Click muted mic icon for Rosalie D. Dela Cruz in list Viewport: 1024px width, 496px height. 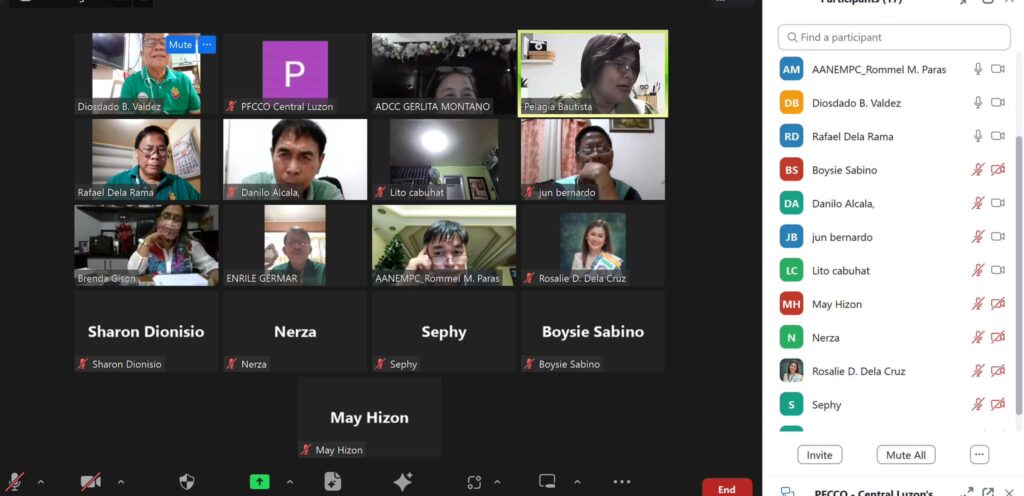[978, 371]
